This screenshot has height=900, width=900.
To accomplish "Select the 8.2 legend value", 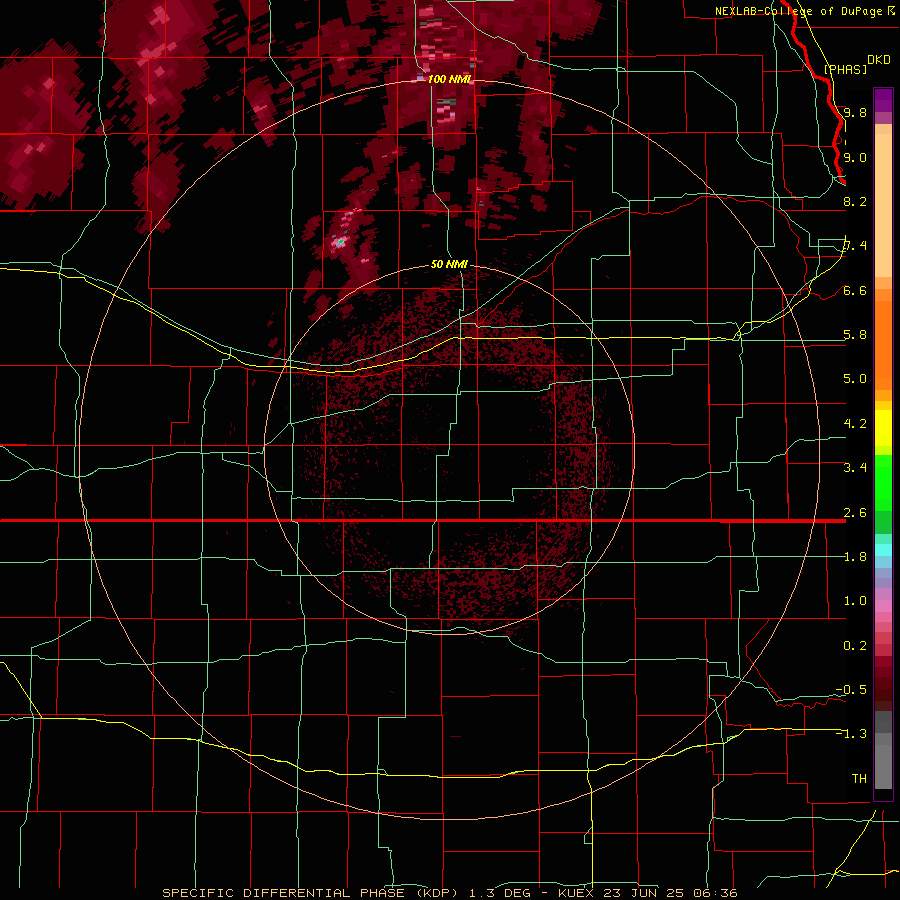I will coord(855,201).
